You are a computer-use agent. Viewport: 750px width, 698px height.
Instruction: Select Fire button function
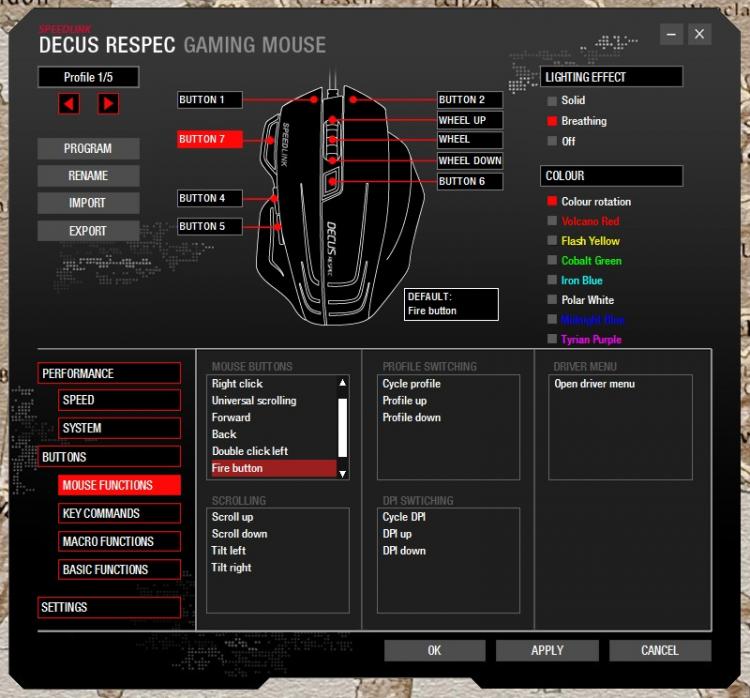[x=273, y=468]
